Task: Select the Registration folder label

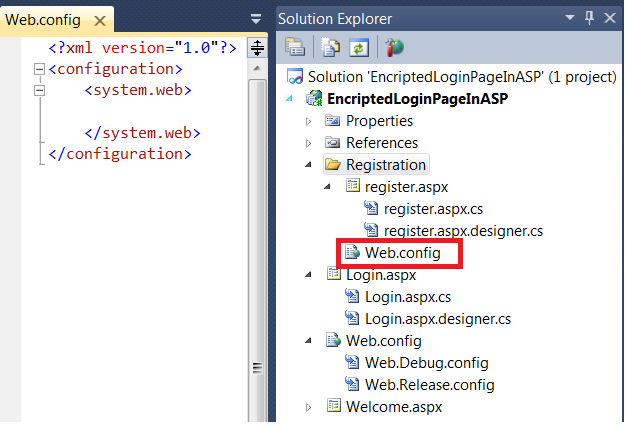Action: tap(385, 165)
